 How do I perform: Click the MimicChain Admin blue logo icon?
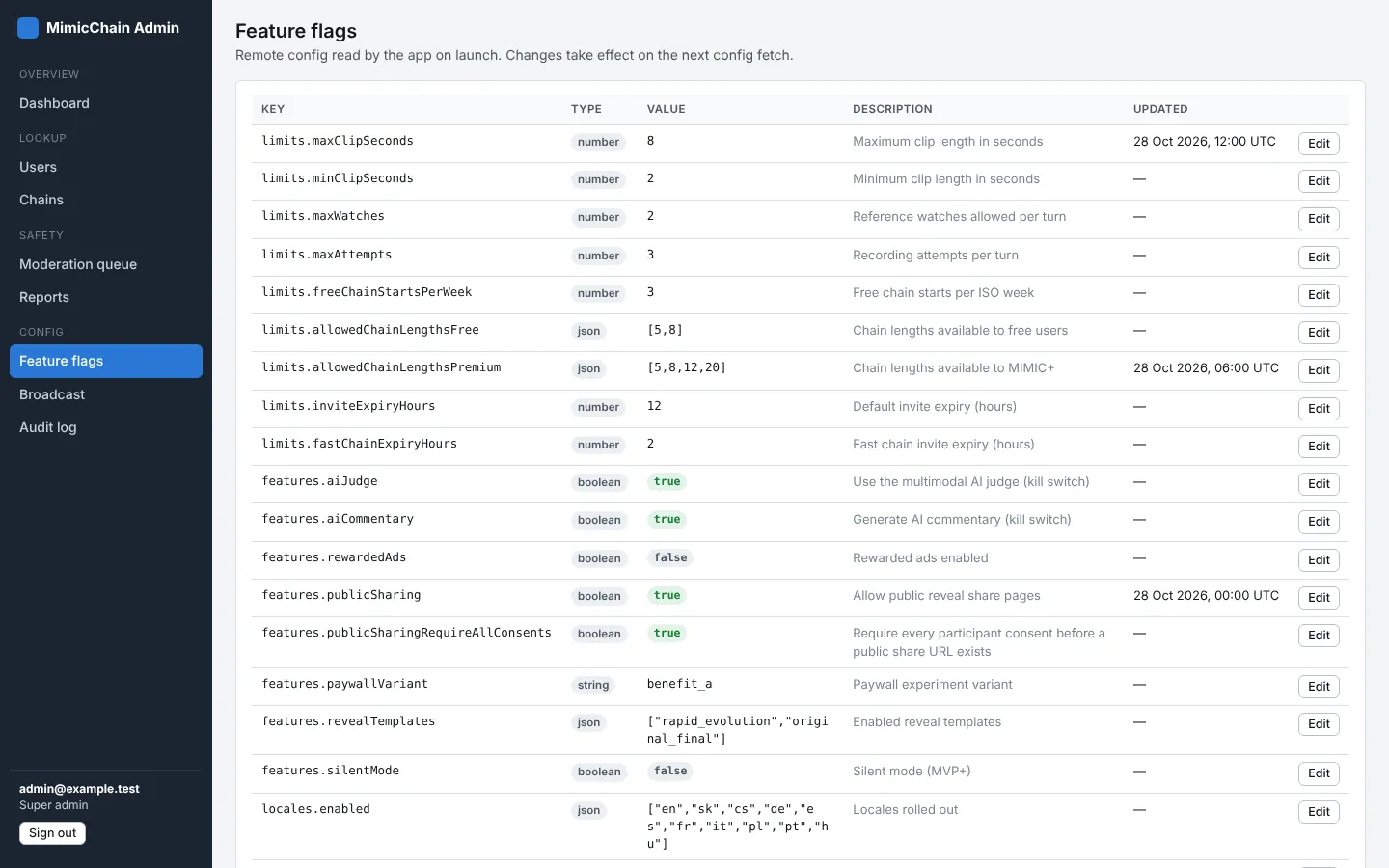pyautogui.click(x=28, y=28)
